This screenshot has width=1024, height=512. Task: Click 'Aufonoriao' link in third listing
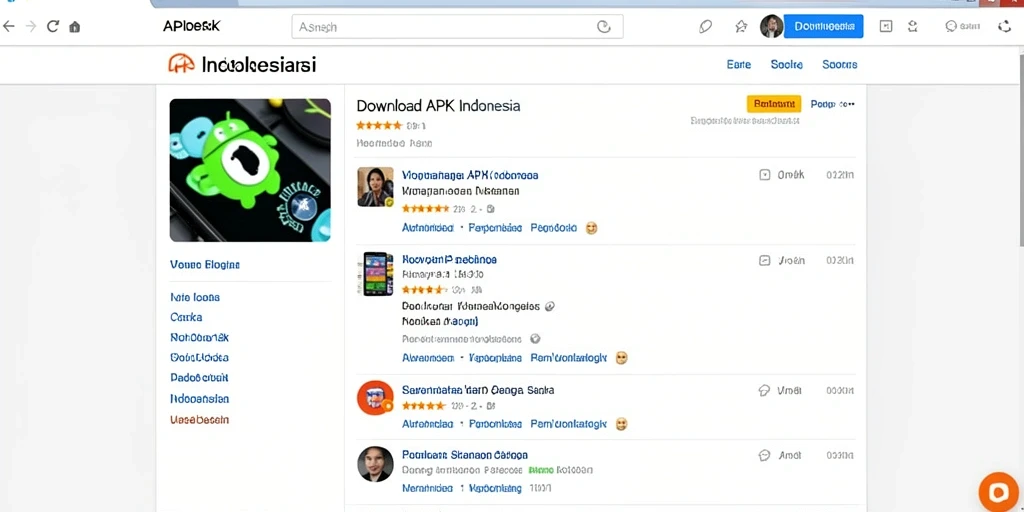(428, 424)
